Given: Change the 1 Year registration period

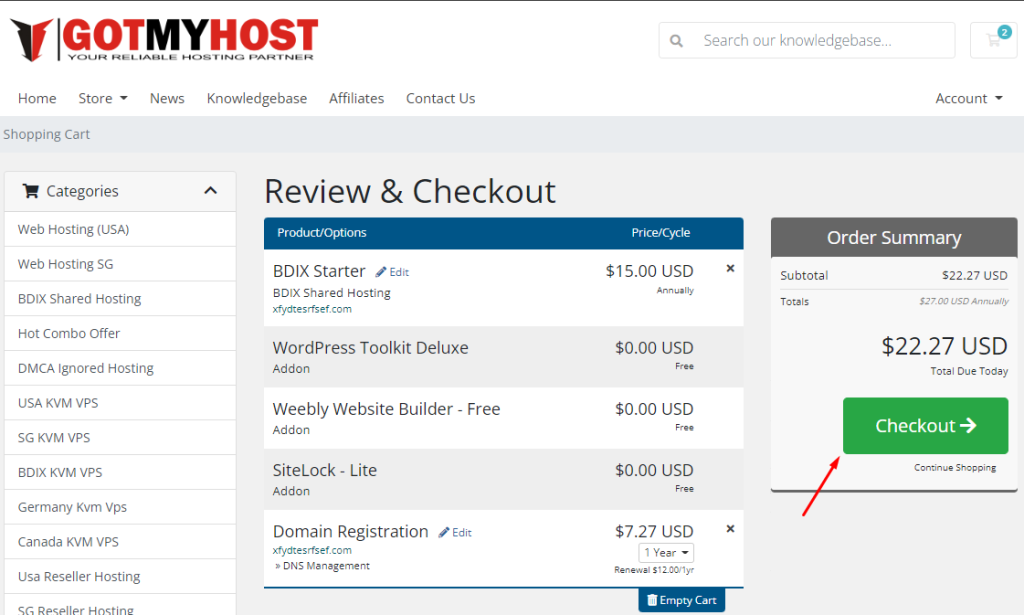Looking at the screenshot, I should point(666,553).
